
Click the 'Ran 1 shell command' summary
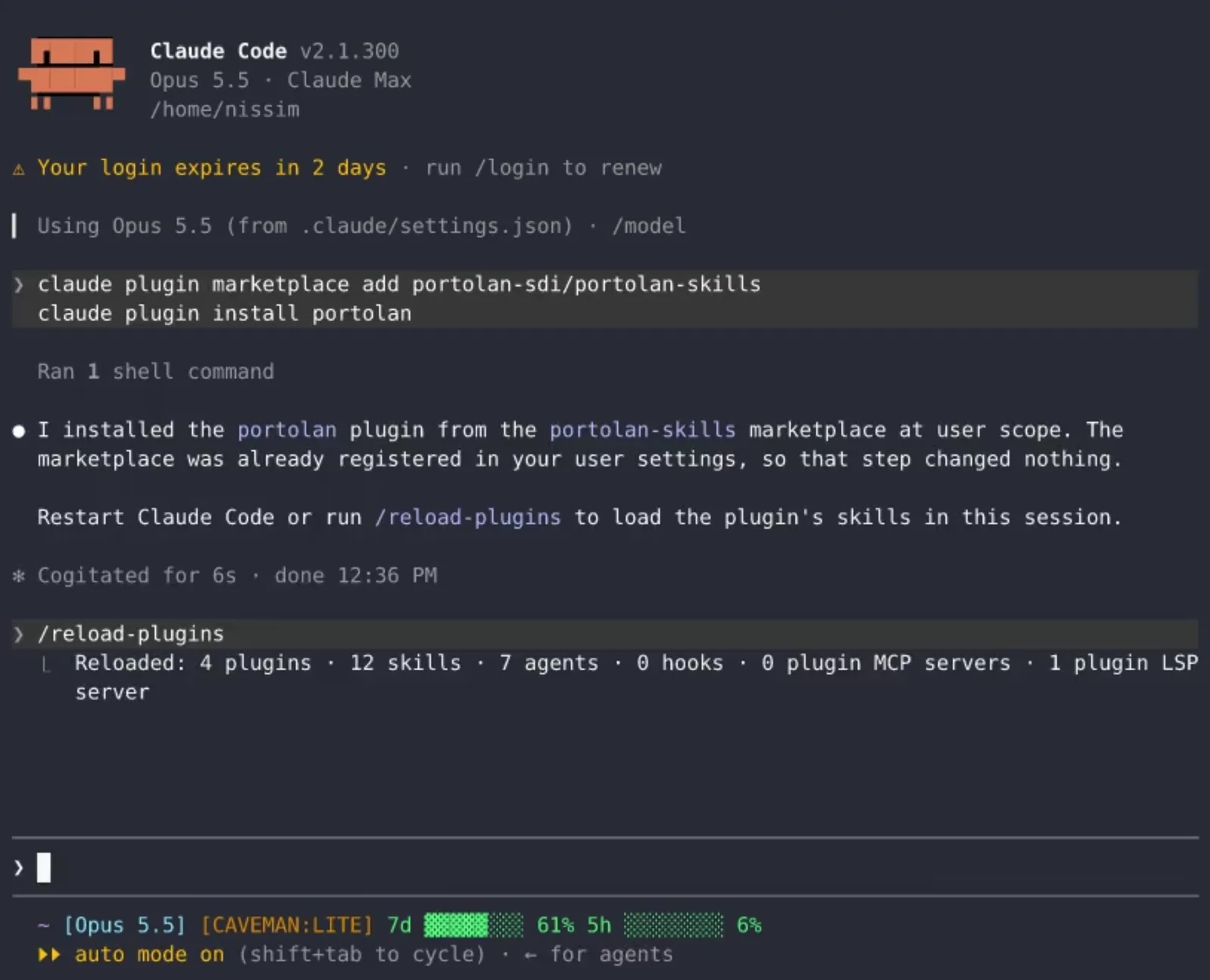[156, 371]
